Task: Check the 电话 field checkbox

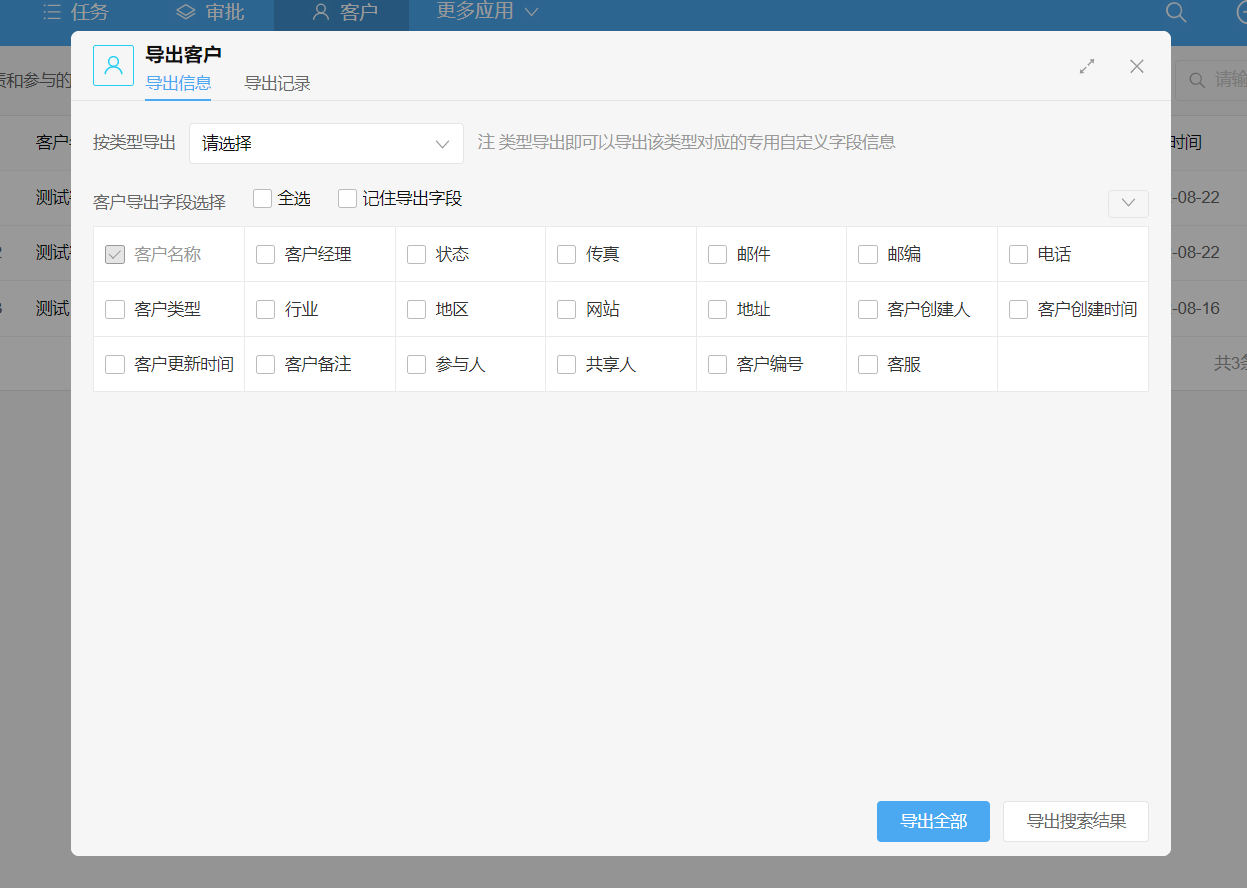Action: [x=1018, y=255]
